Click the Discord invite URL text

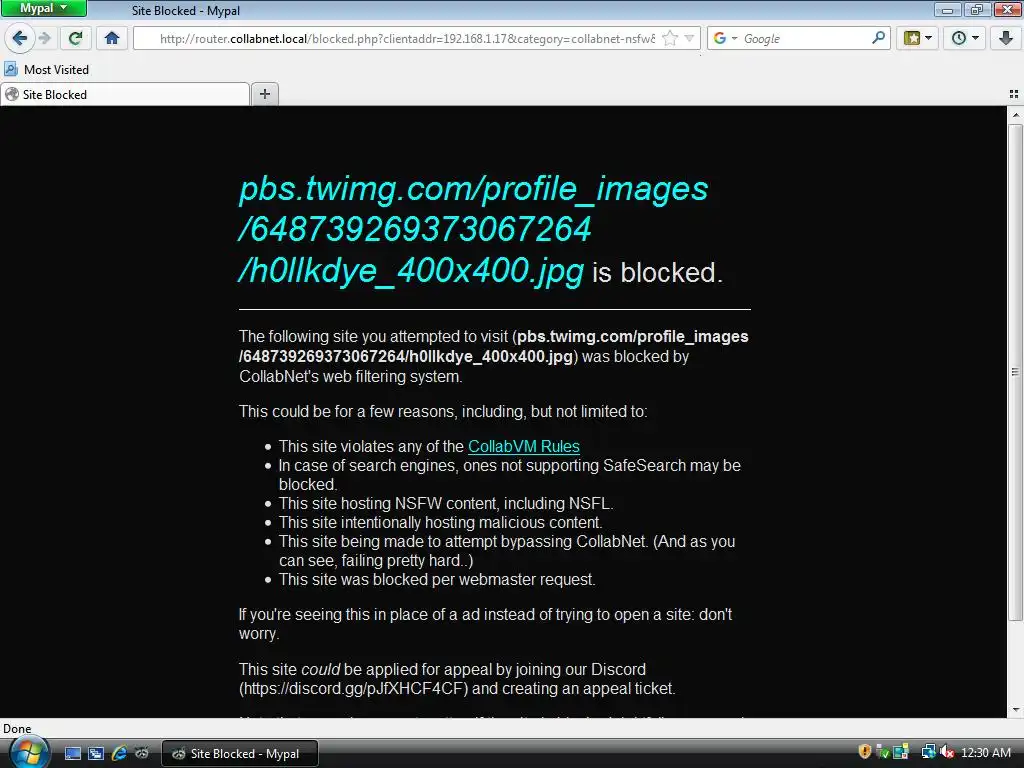click(353, 688)
